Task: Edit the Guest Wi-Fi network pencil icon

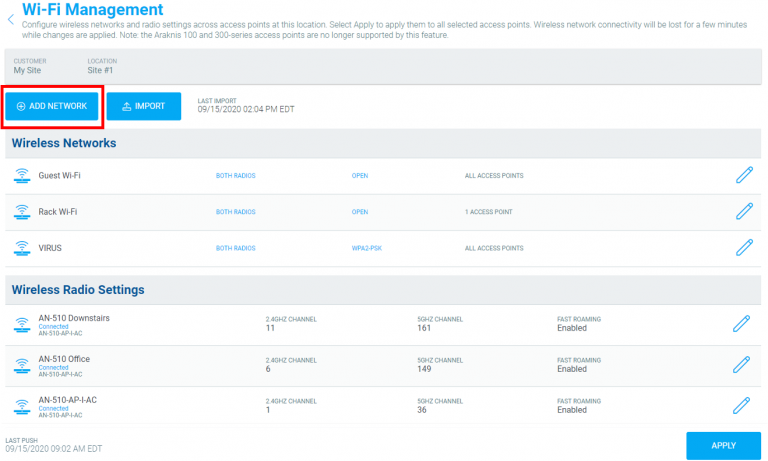Action: [744, 175]
